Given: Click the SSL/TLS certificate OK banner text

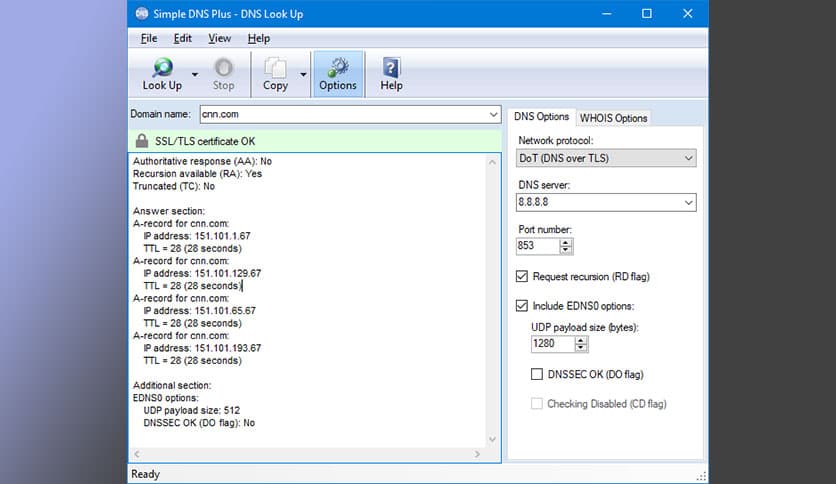Looking at the screenshot, I should pos(205,141).
